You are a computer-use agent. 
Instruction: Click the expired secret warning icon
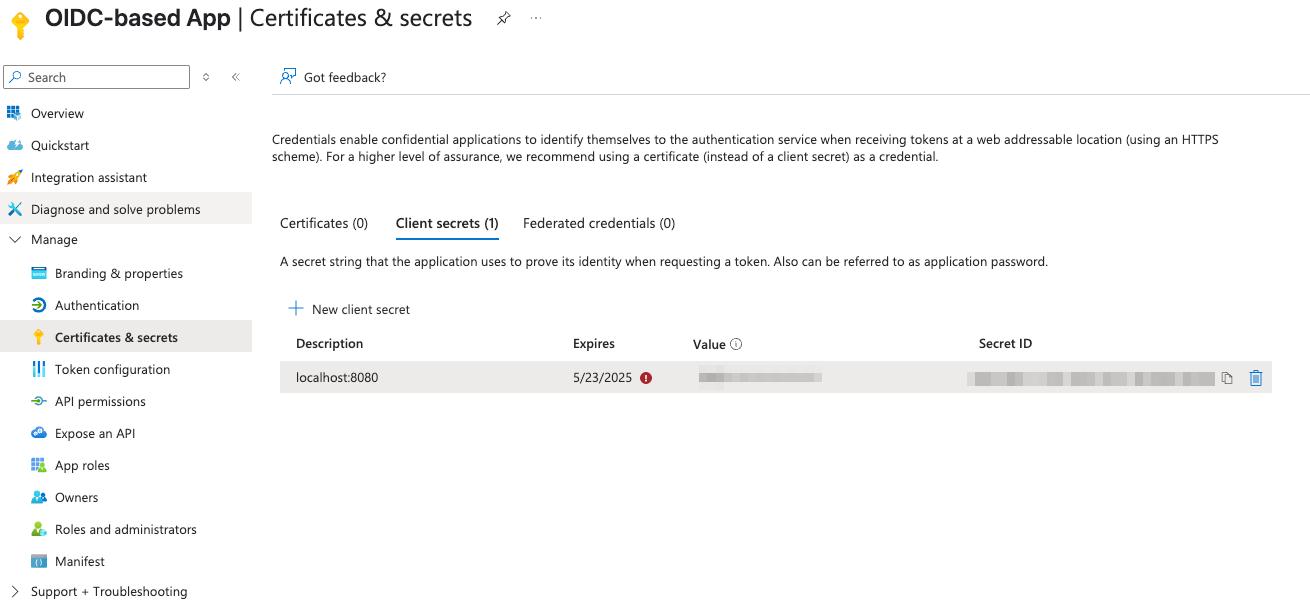[646, 378]
